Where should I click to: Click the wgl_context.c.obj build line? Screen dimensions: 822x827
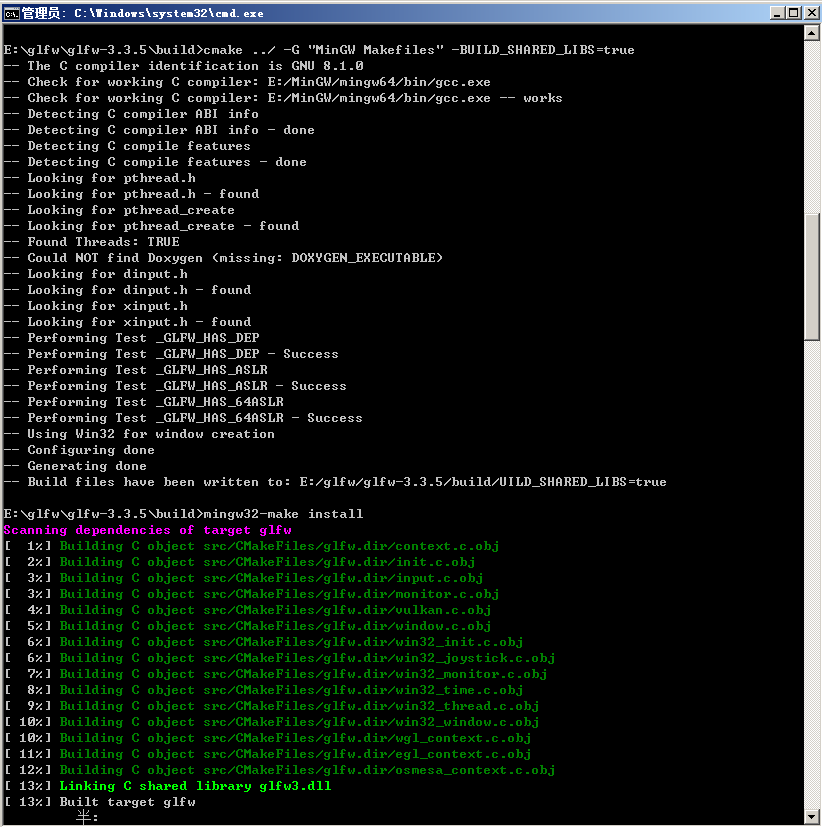(x=267, y=738)
